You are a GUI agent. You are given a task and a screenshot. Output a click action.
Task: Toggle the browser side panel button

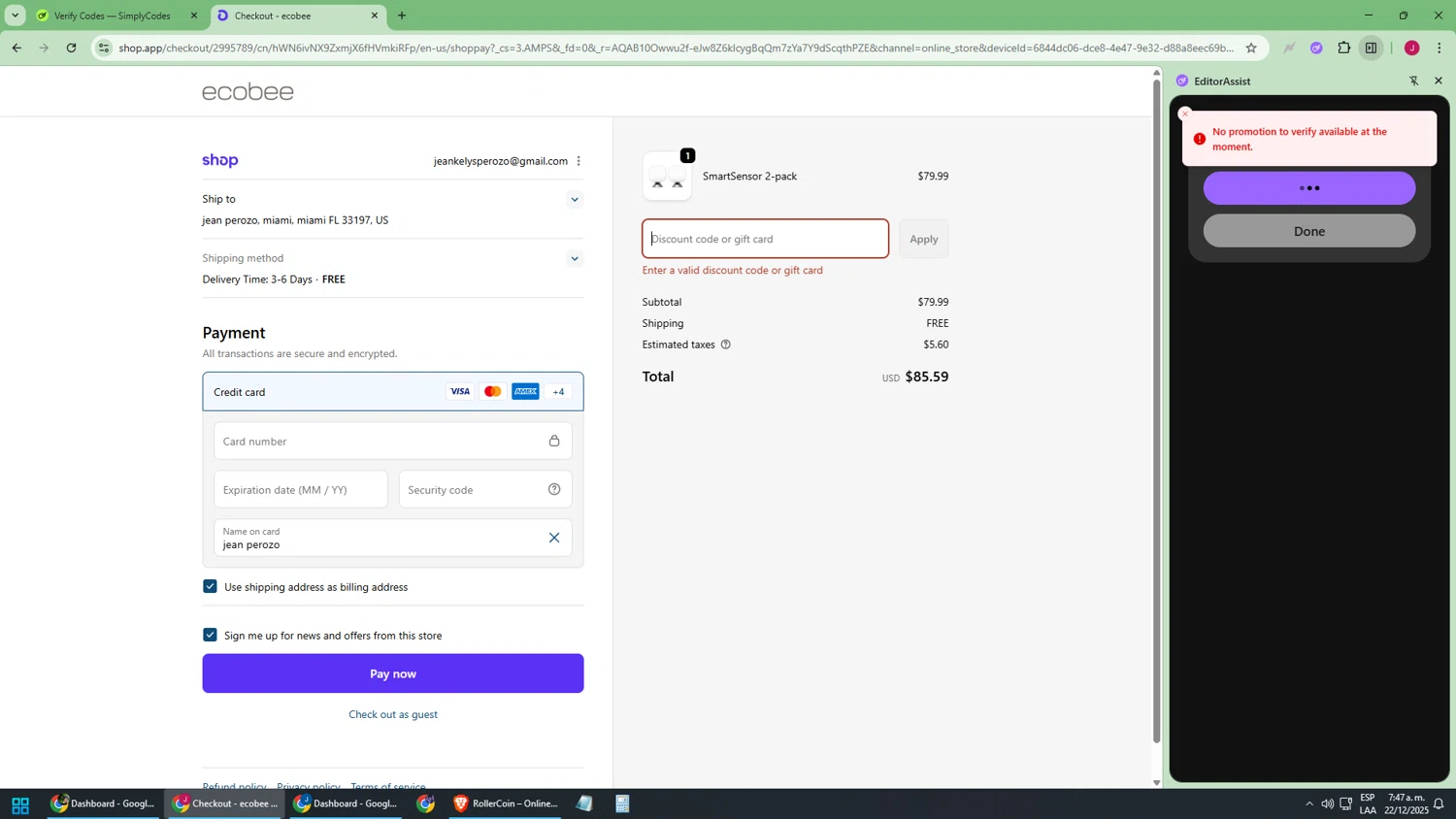pyautogui.click(x=1372, y=48)
